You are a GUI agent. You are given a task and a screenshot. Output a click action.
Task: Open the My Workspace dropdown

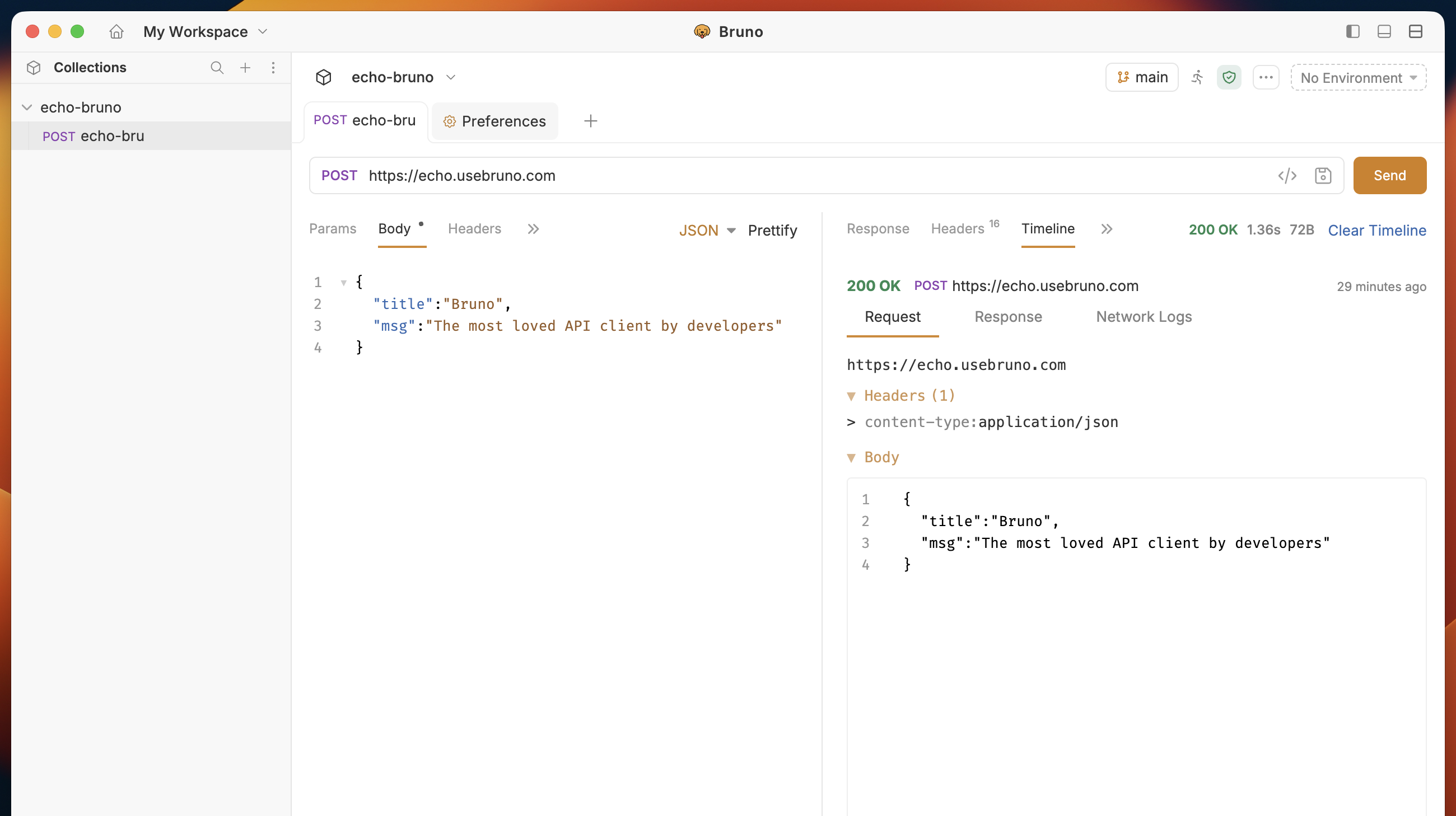click(205, 32)
